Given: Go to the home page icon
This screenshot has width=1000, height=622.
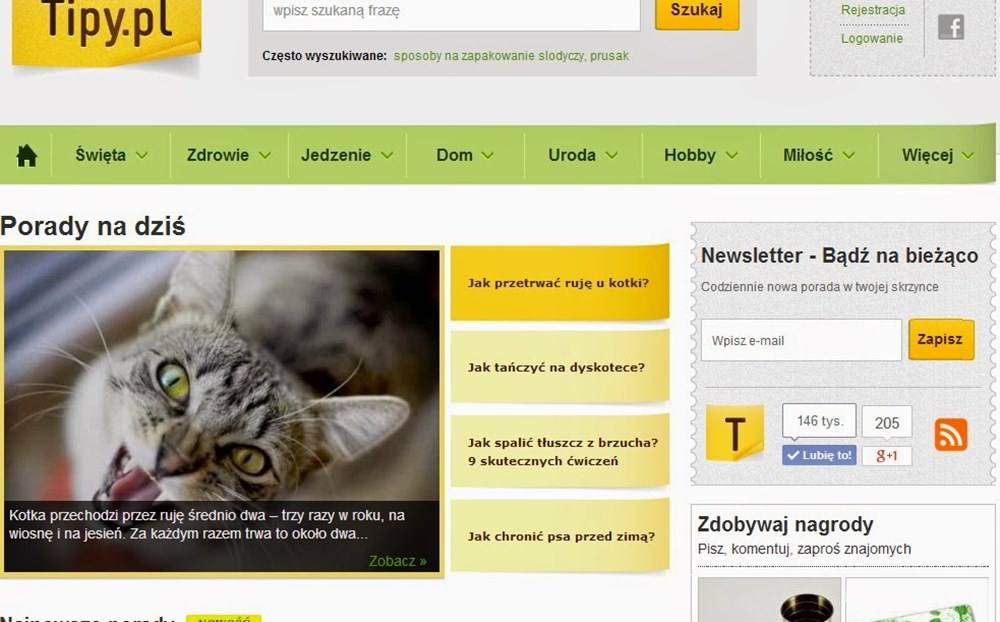Looking at the screenshot, I should [27, 155].
